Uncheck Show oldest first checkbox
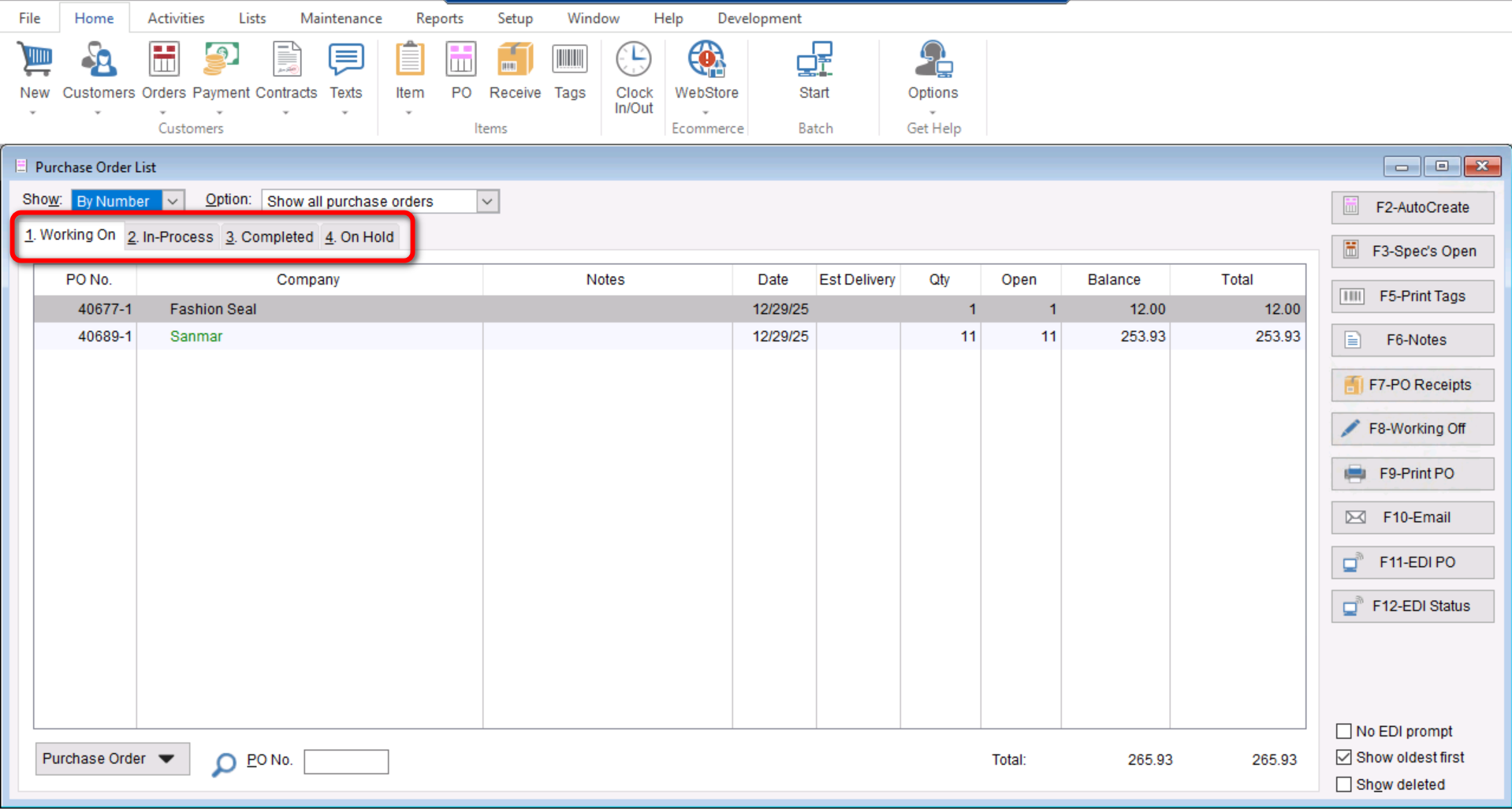The height and width of the screenshot is (809, 1512). tap(1344, 757)
